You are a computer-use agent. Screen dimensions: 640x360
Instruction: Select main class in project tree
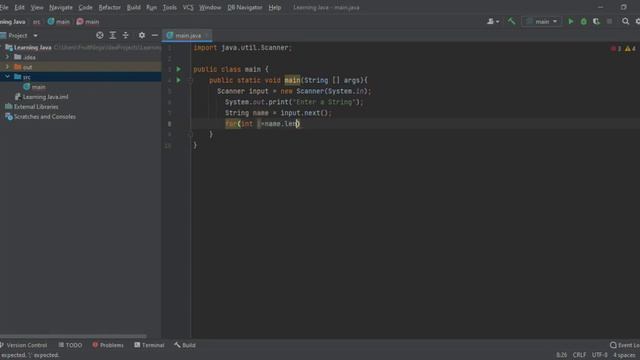point(39,87)
